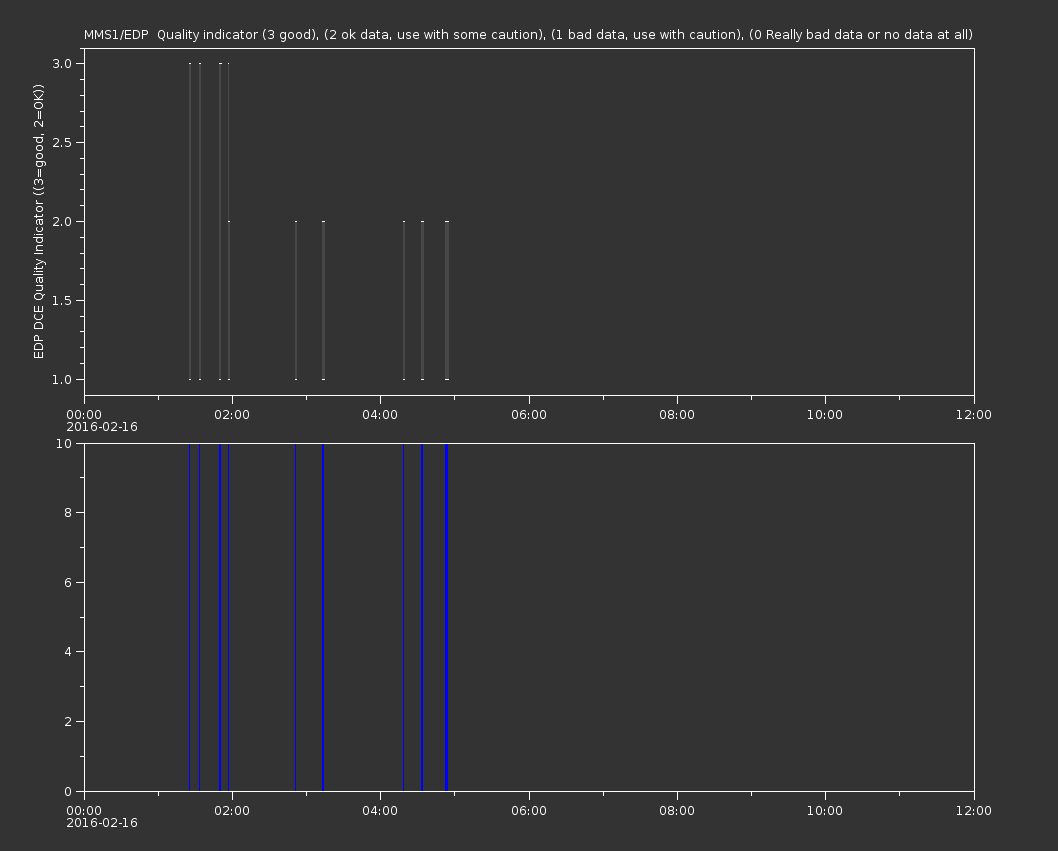This screenshot has width=1058, height=851.
Task: Click the 10 y-axis label on lower plot
Action: [x=64, y=443]
